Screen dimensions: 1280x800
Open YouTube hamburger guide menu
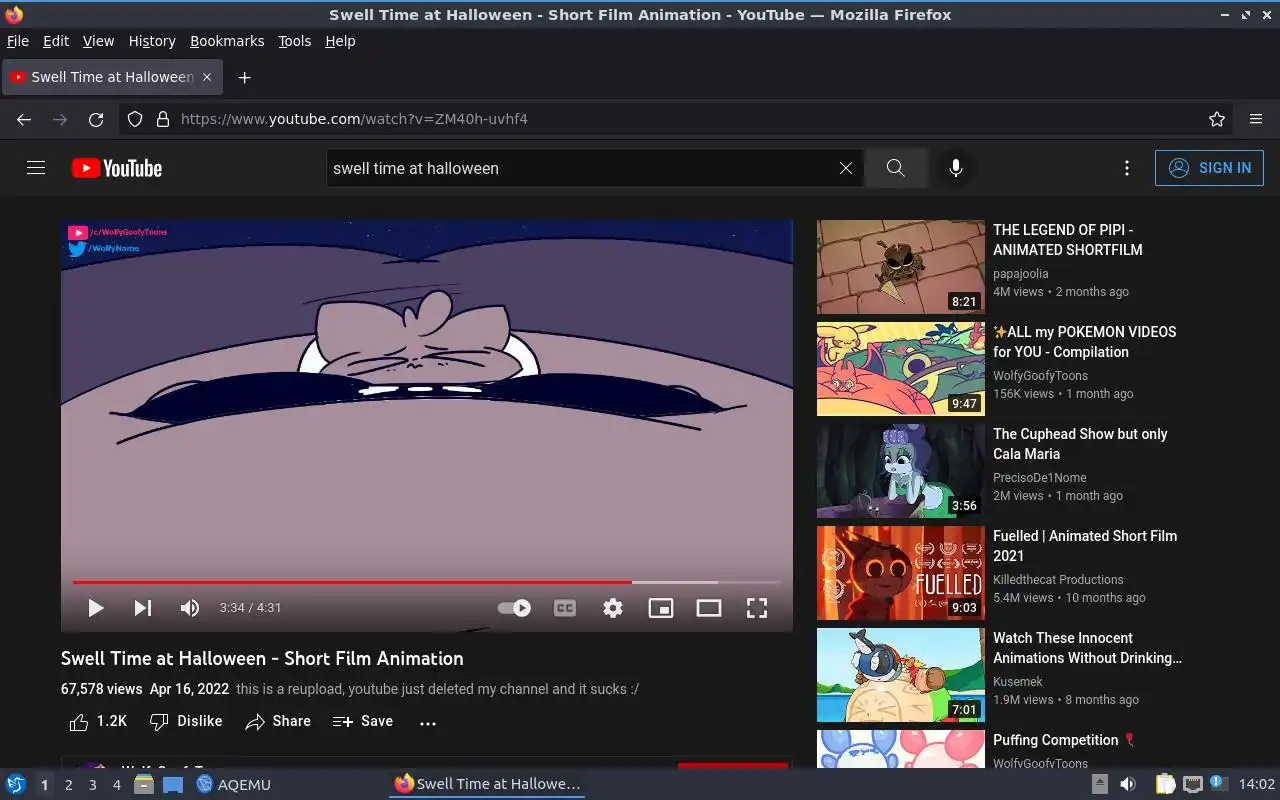(x=36, y=168)
